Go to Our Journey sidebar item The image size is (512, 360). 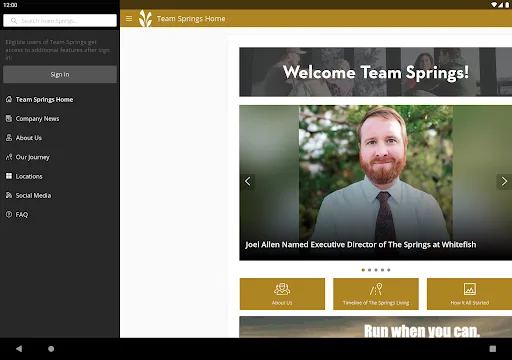click(60, 157)
